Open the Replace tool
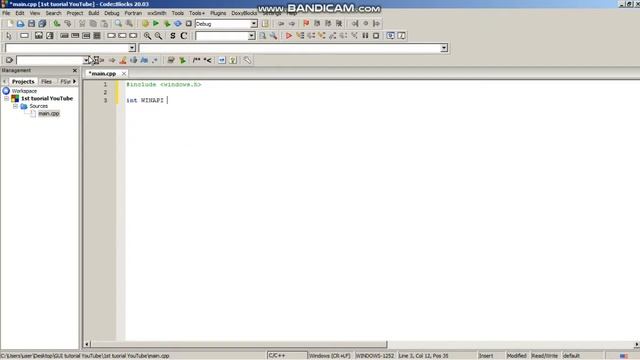This screenshot has width=640, height=360. (x=129, y=24)
